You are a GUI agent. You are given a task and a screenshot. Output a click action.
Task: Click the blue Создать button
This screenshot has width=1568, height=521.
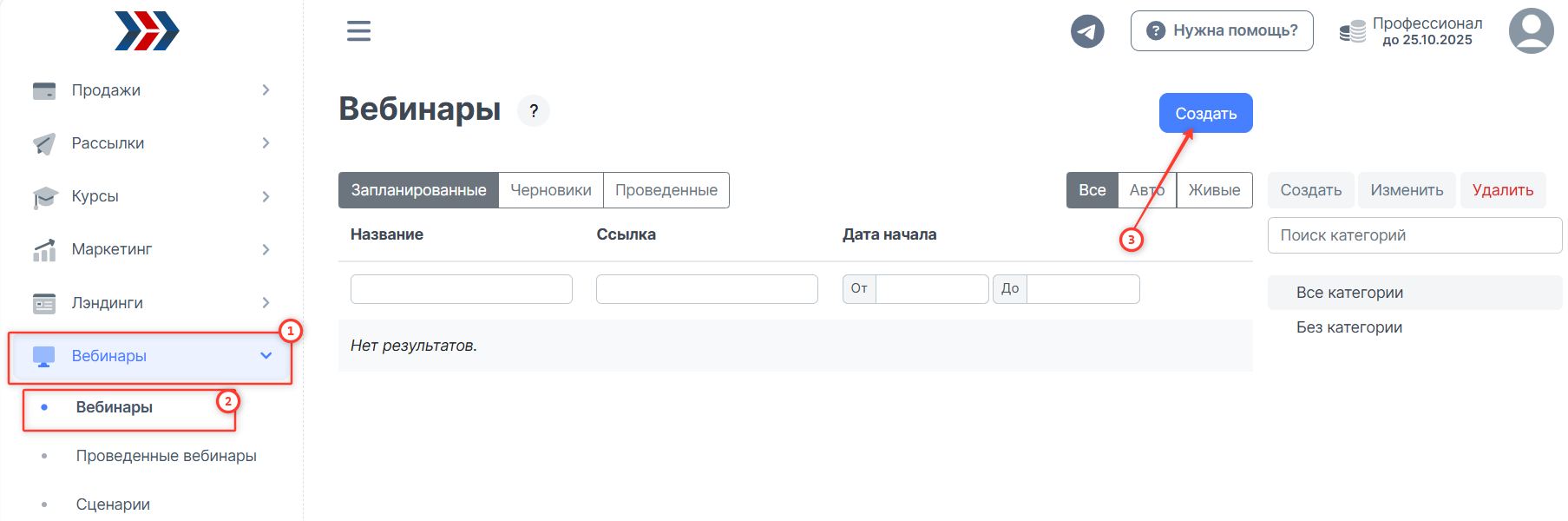[x=1204, y=112]
